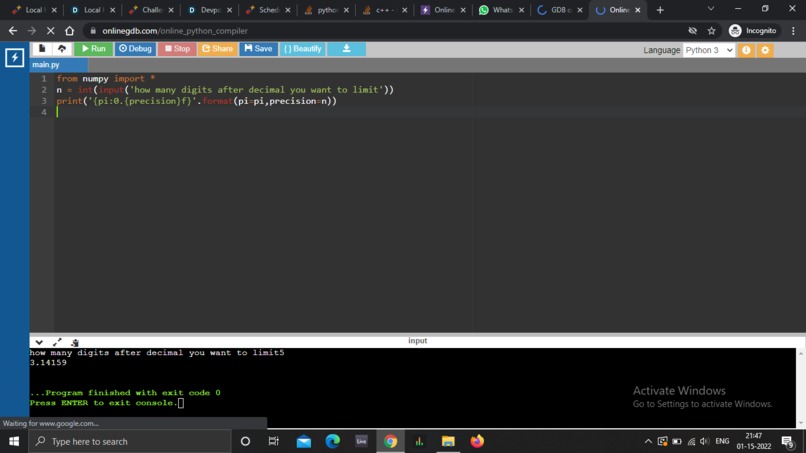Select the main.py file tab

point(58,64)
